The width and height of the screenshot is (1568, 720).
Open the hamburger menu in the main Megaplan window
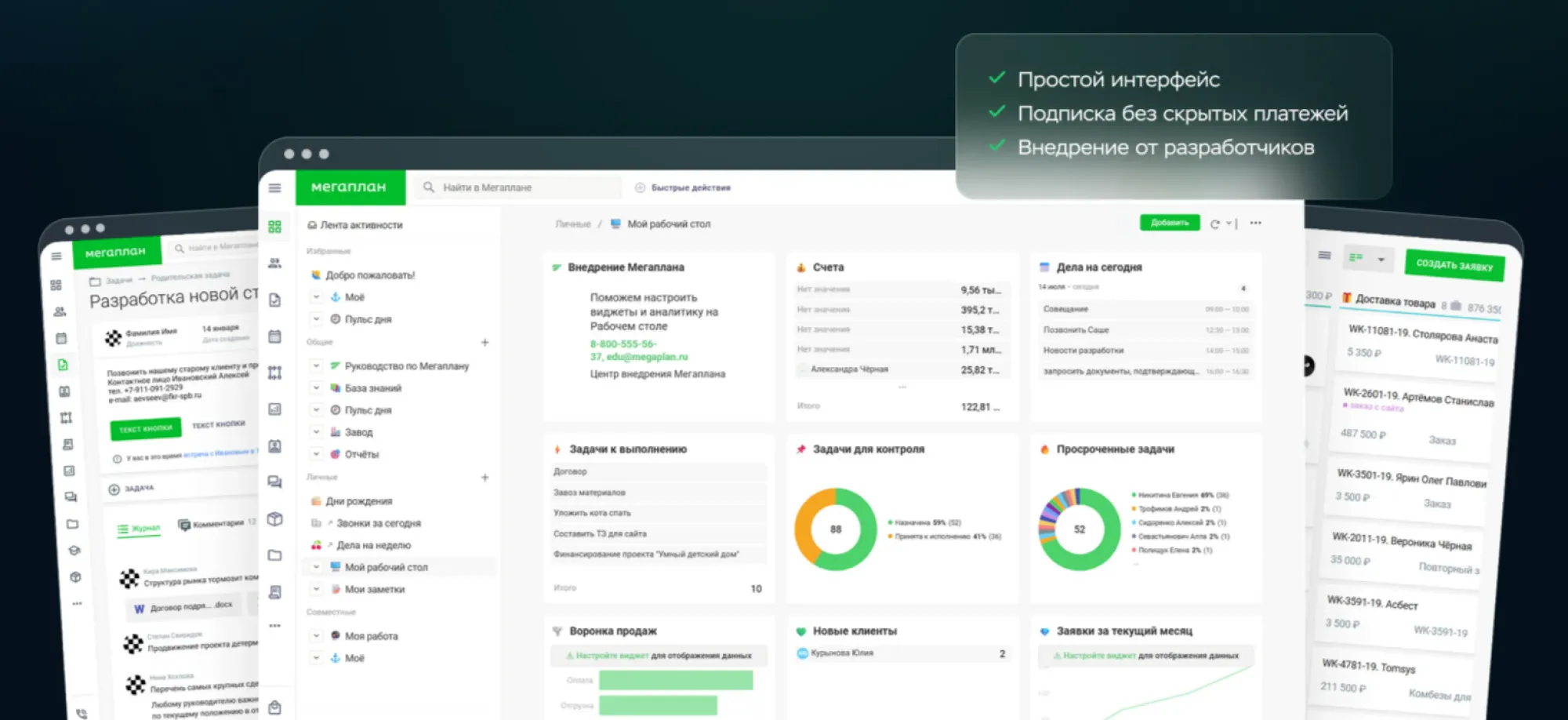(274, 188)
